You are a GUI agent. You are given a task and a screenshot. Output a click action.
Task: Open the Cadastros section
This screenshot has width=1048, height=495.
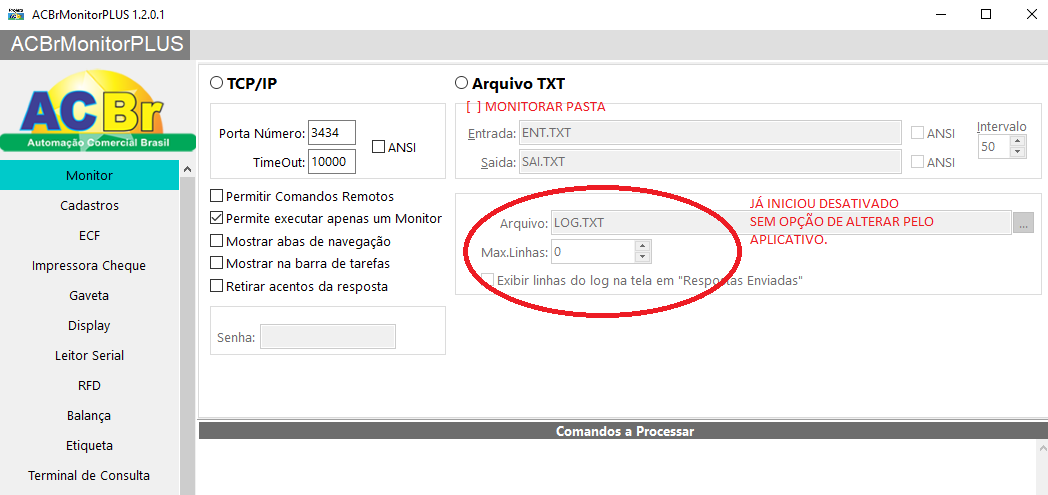(x=90, y=205)
